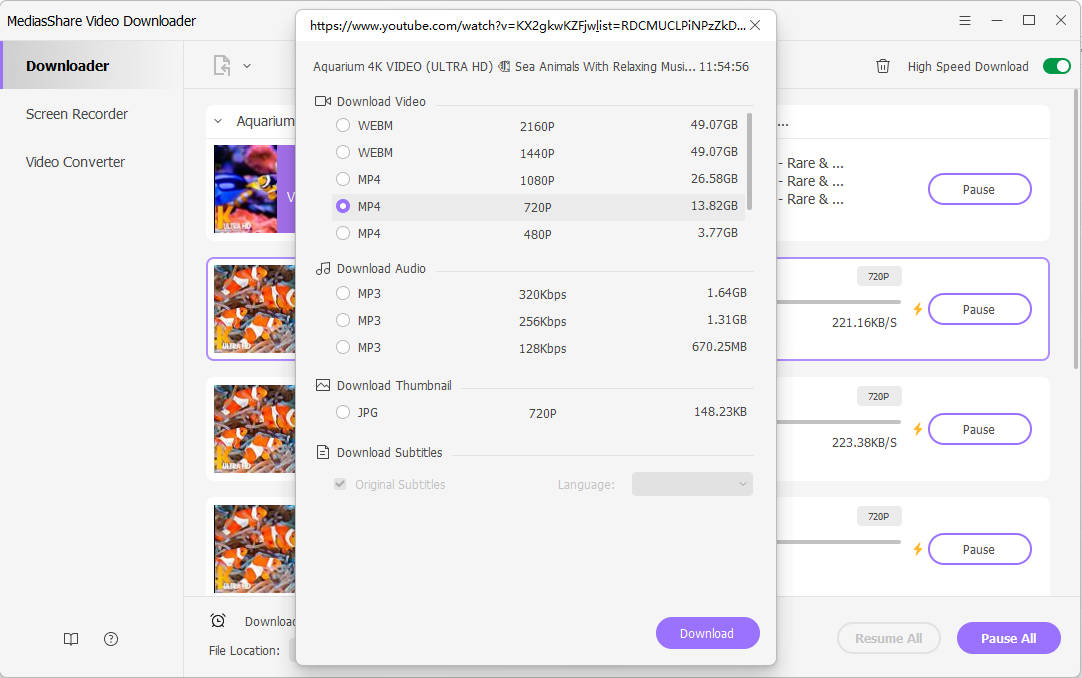Viewport: 1082px width, 678px height.
Task: Click the trash delete icon
Action: [x=883, y=66]
